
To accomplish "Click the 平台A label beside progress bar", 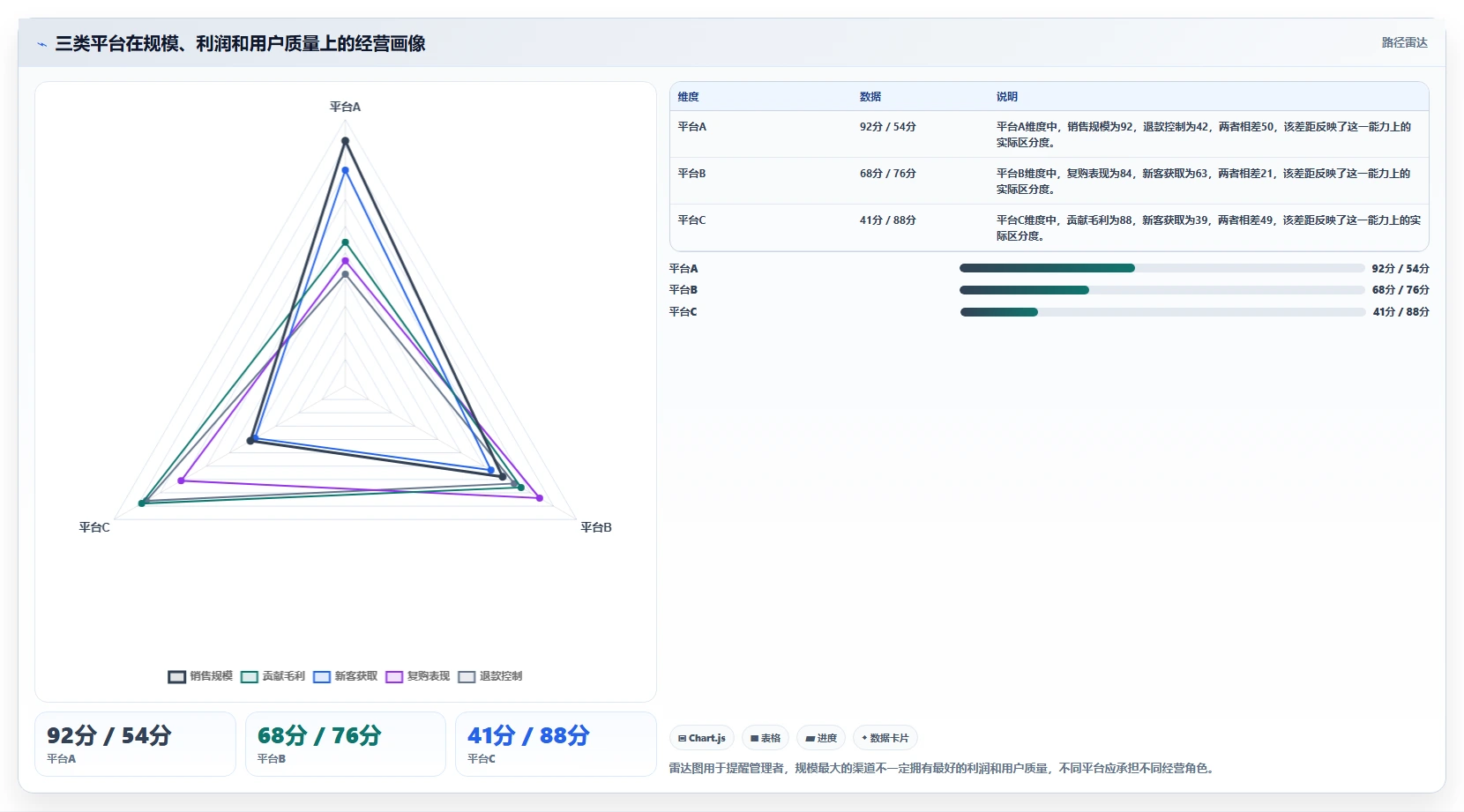I will coord(683,269).
